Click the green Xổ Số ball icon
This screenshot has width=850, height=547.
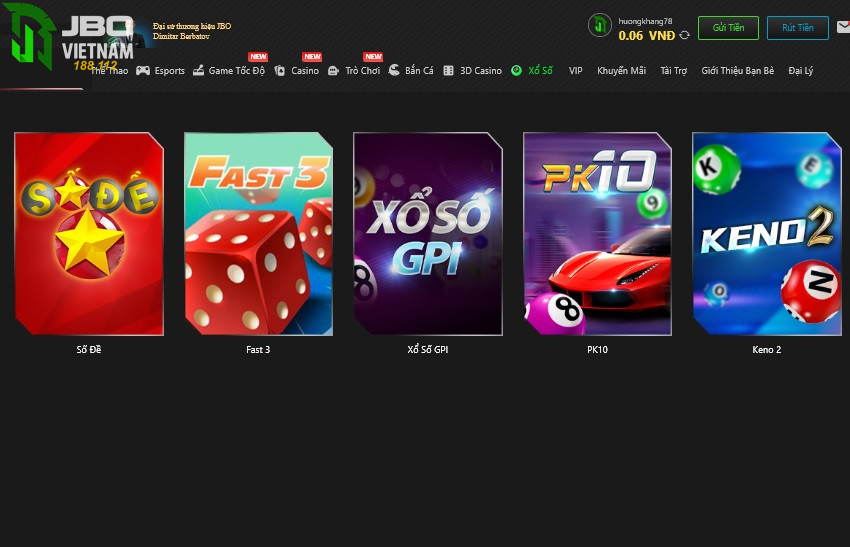(x=517, y=70)
